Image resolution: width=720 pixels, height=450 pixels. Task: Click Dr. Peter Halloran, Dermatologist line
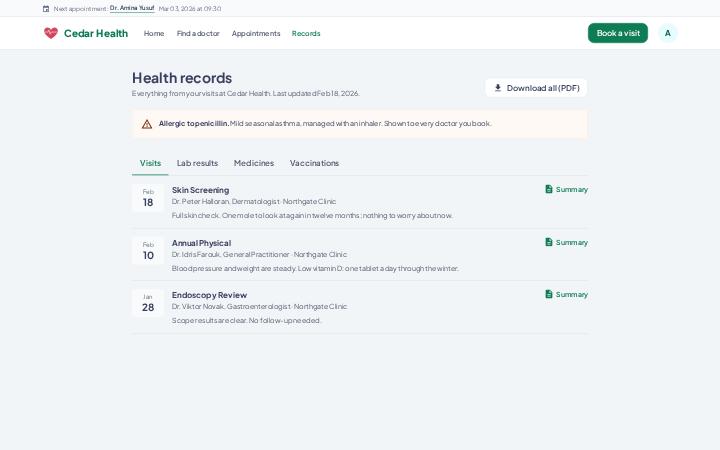254,202
